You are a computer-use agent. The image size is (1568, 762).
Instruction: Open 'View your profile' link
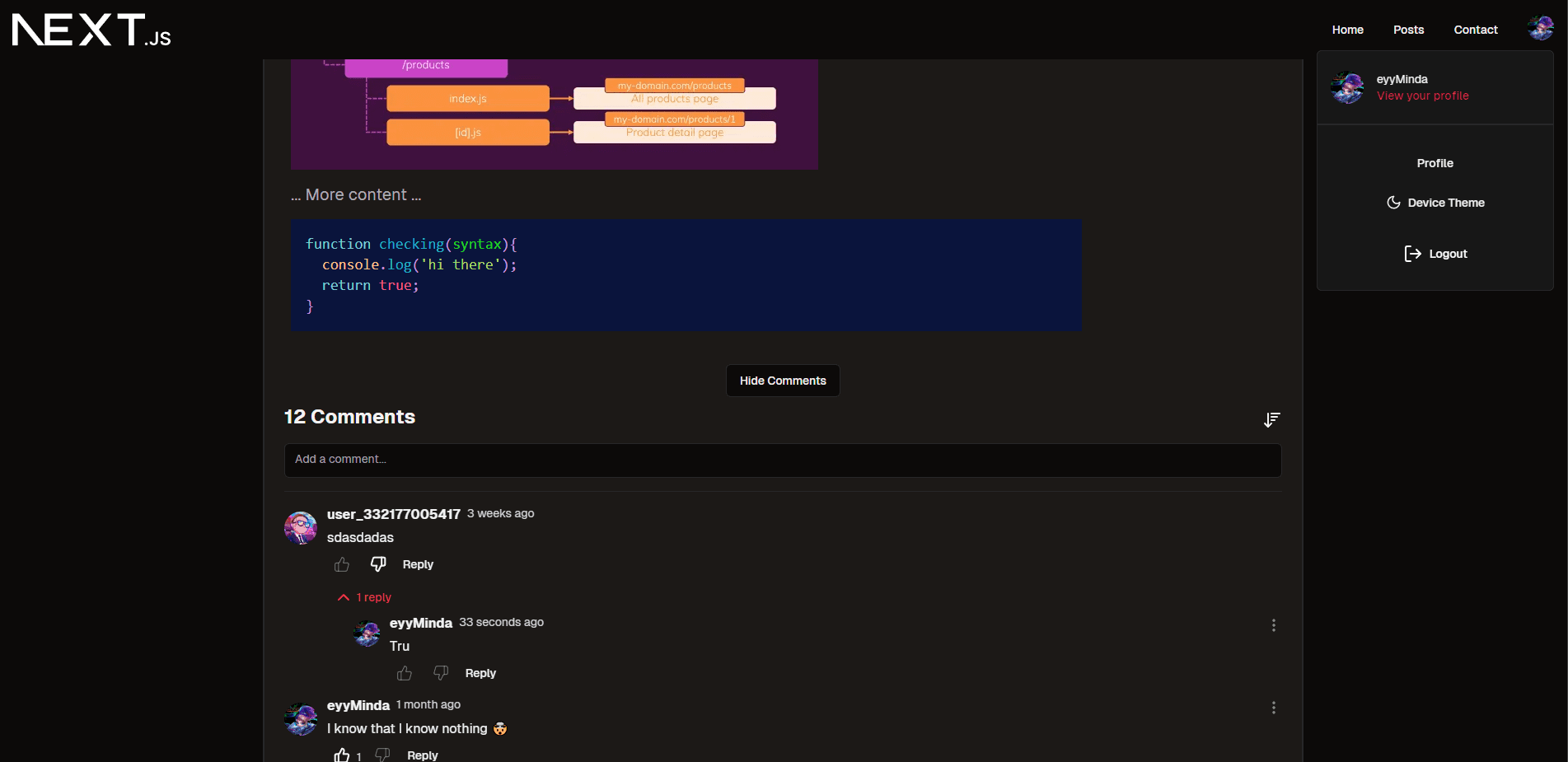click(1422, 96)
